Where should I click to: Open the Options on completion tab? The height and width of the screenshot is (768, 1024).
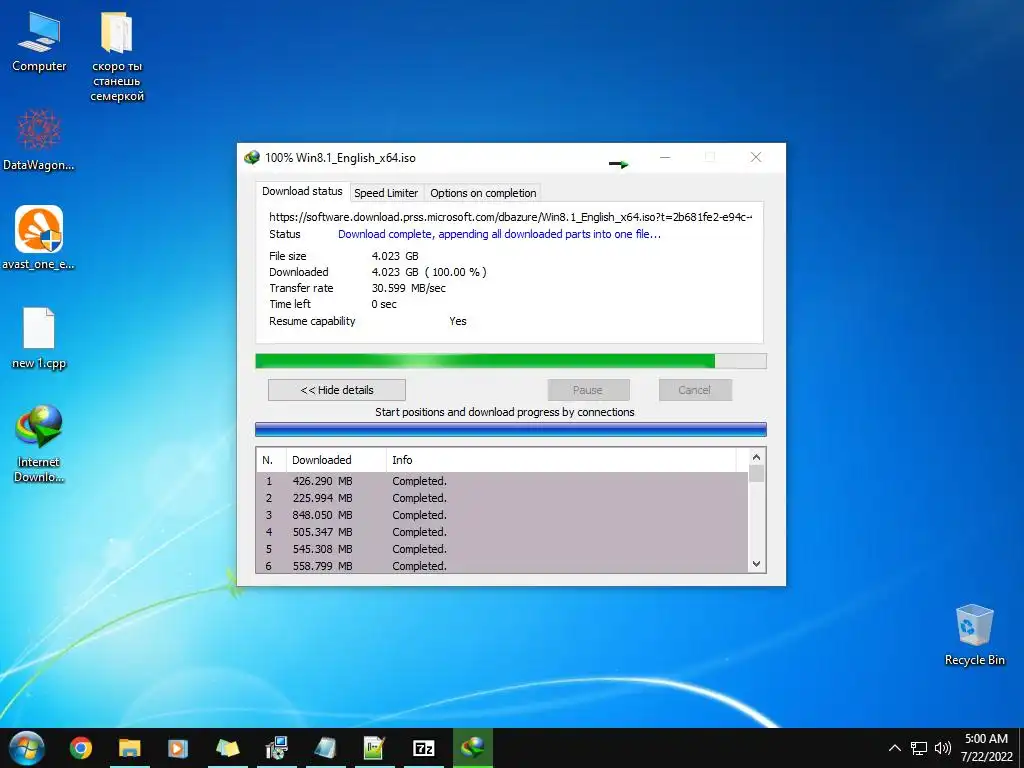(483, 193)
